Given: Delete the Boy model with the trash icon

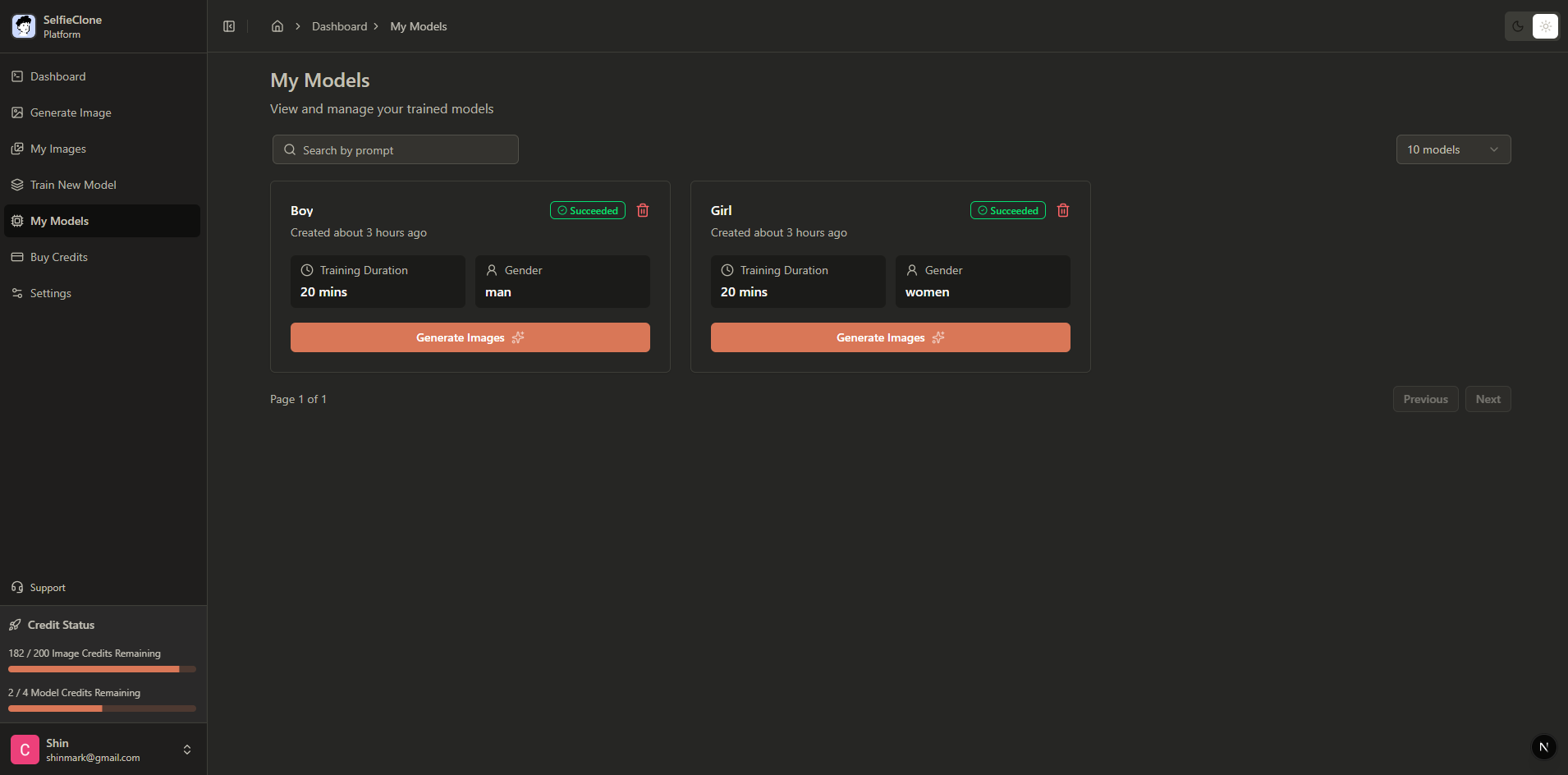Looking at the screenshot, I should point(642,210).
